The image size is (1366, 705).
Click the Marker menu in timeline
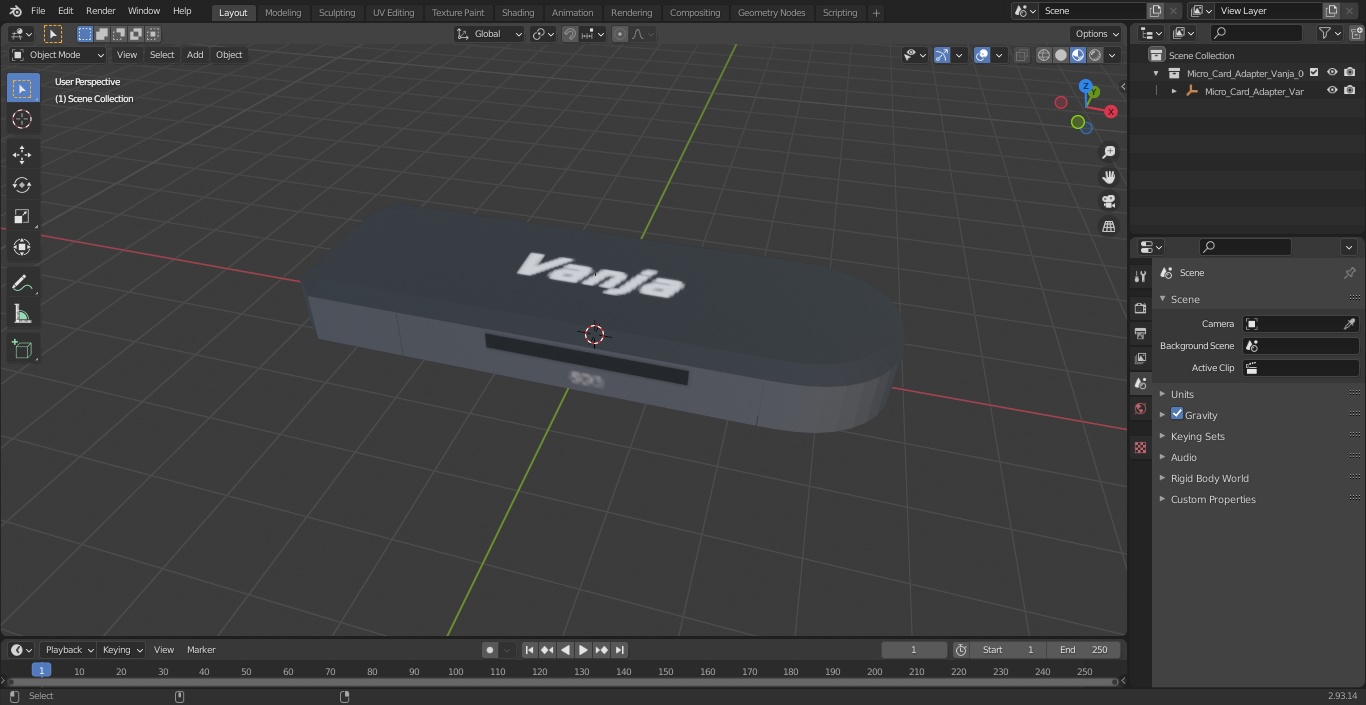(201, 650)
